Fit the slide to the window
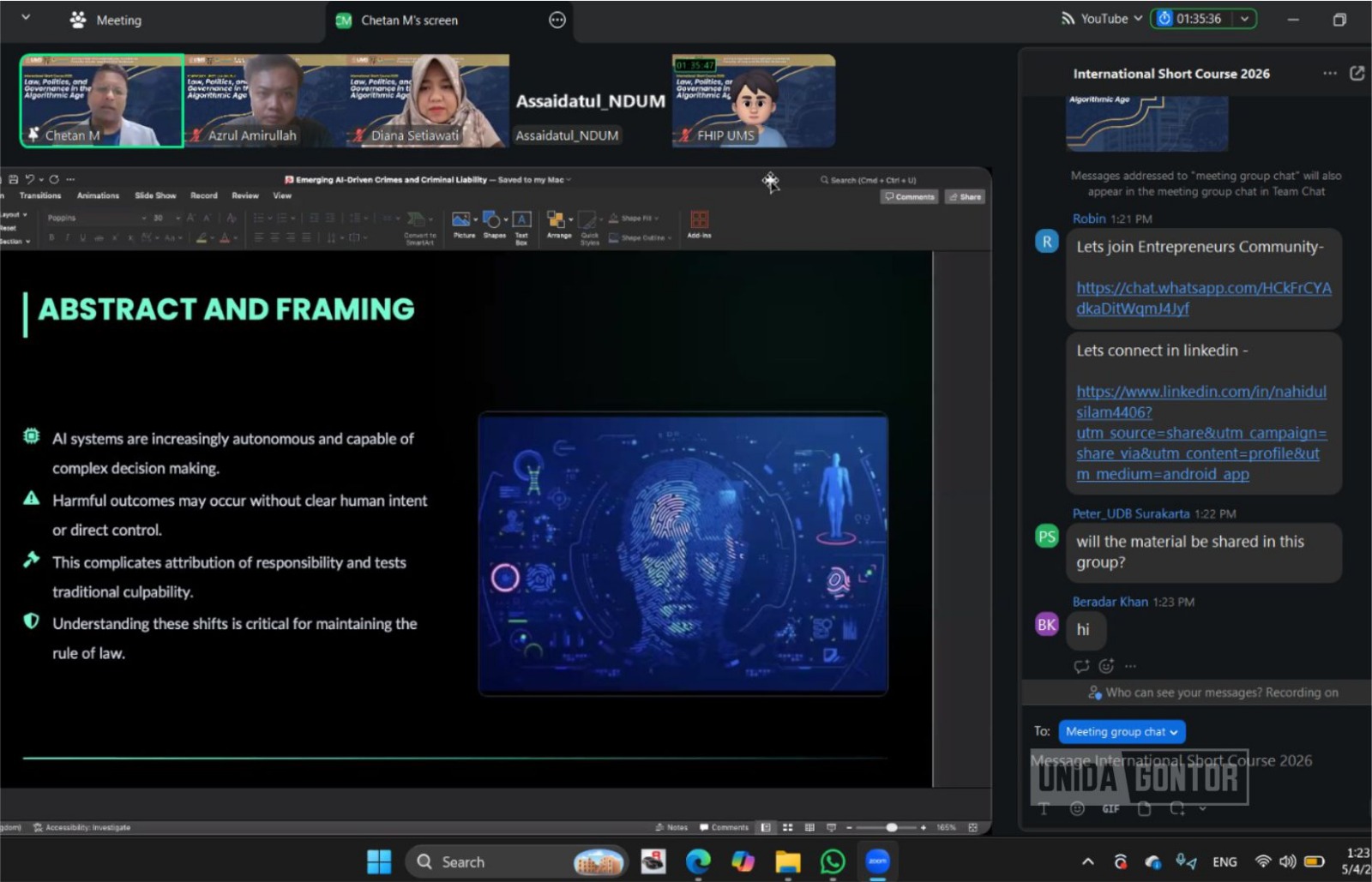 point(972,828)
